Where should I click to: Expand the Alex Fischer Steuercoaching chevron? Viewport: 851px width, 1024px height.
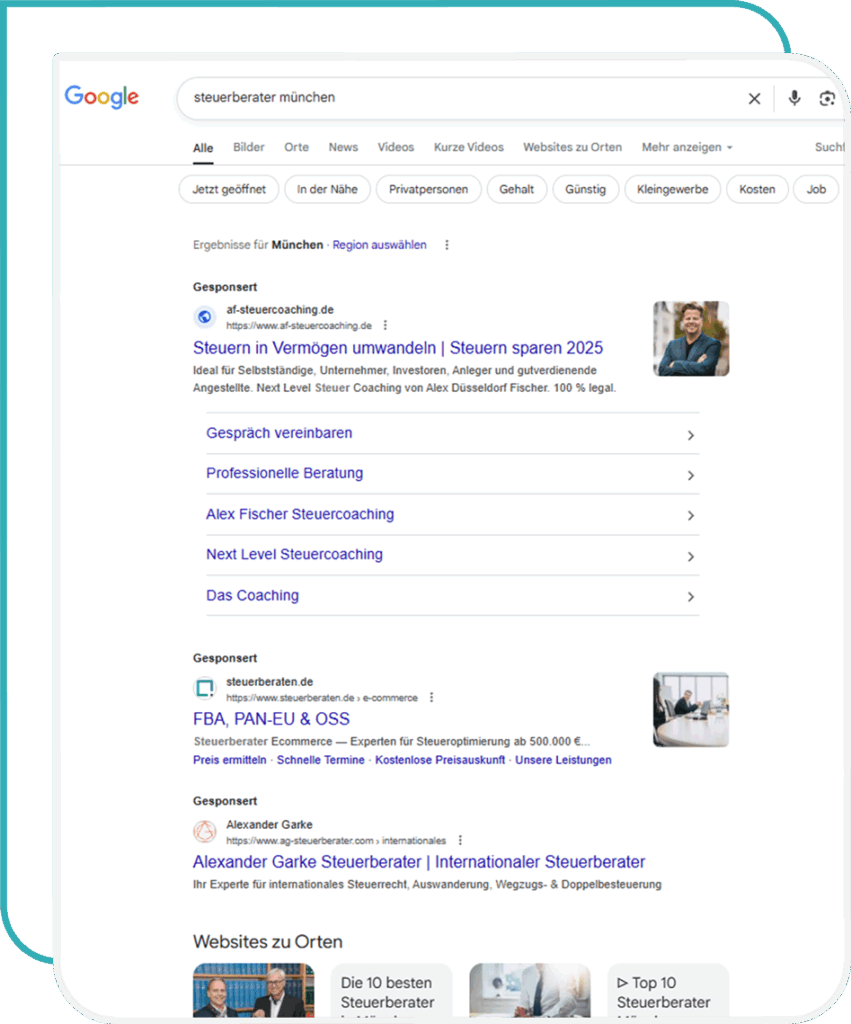[690, 516]
